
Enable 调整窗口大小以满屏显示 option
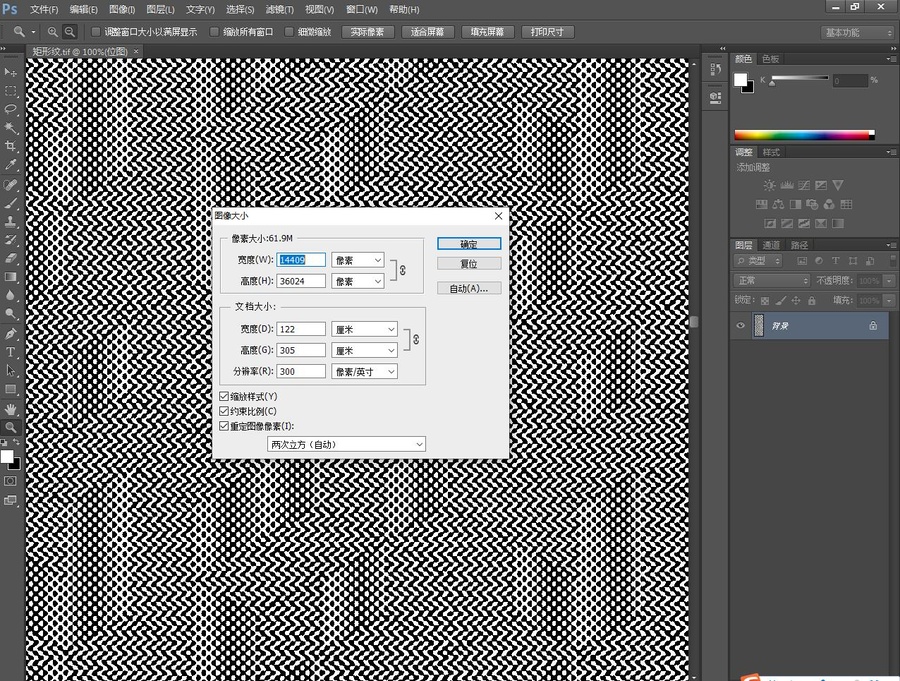pos(96,32)
